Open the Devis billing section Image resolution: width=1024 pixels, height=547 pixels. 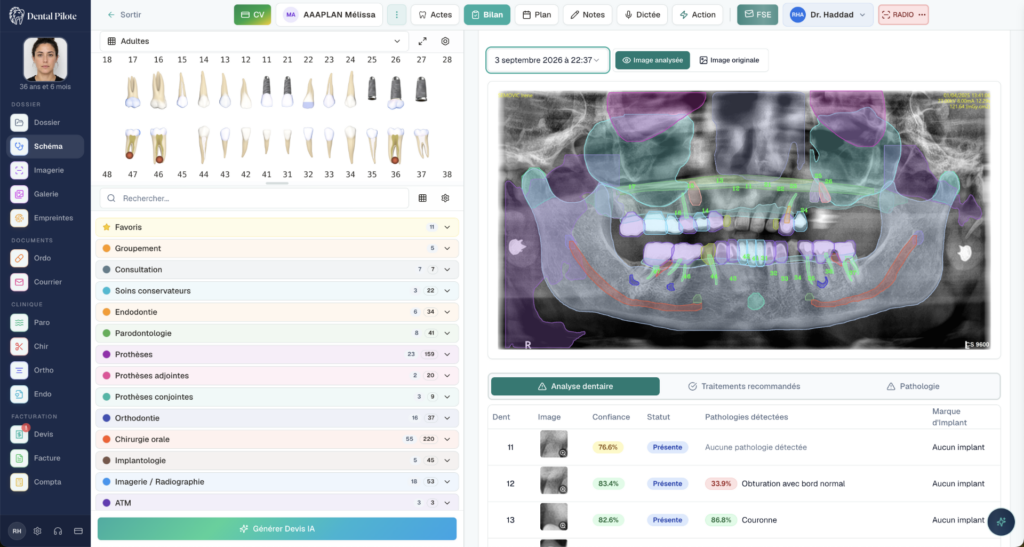[45, 434]
